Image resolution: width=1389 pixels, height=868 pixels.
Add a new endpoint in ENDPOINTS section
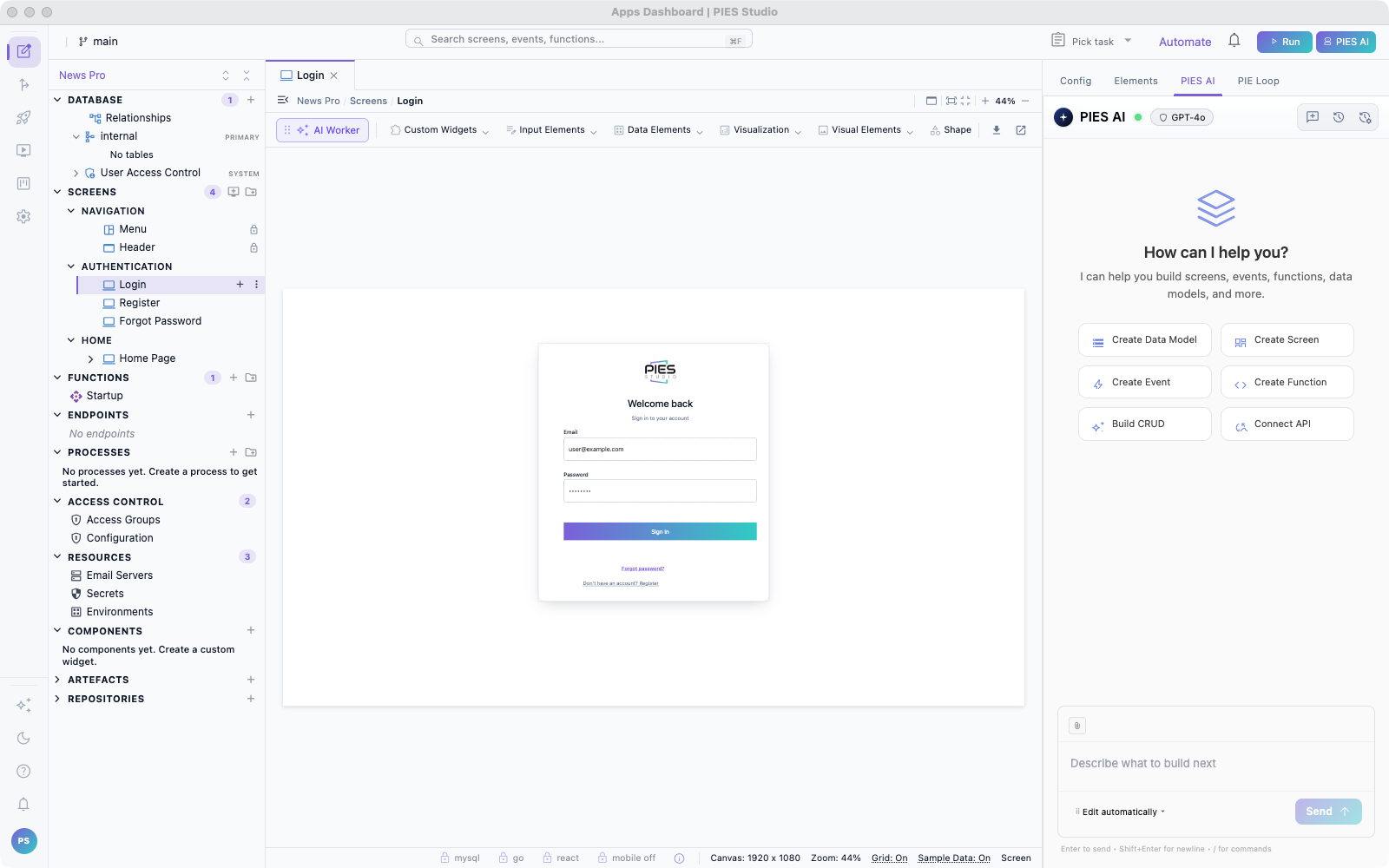[251, 415]
